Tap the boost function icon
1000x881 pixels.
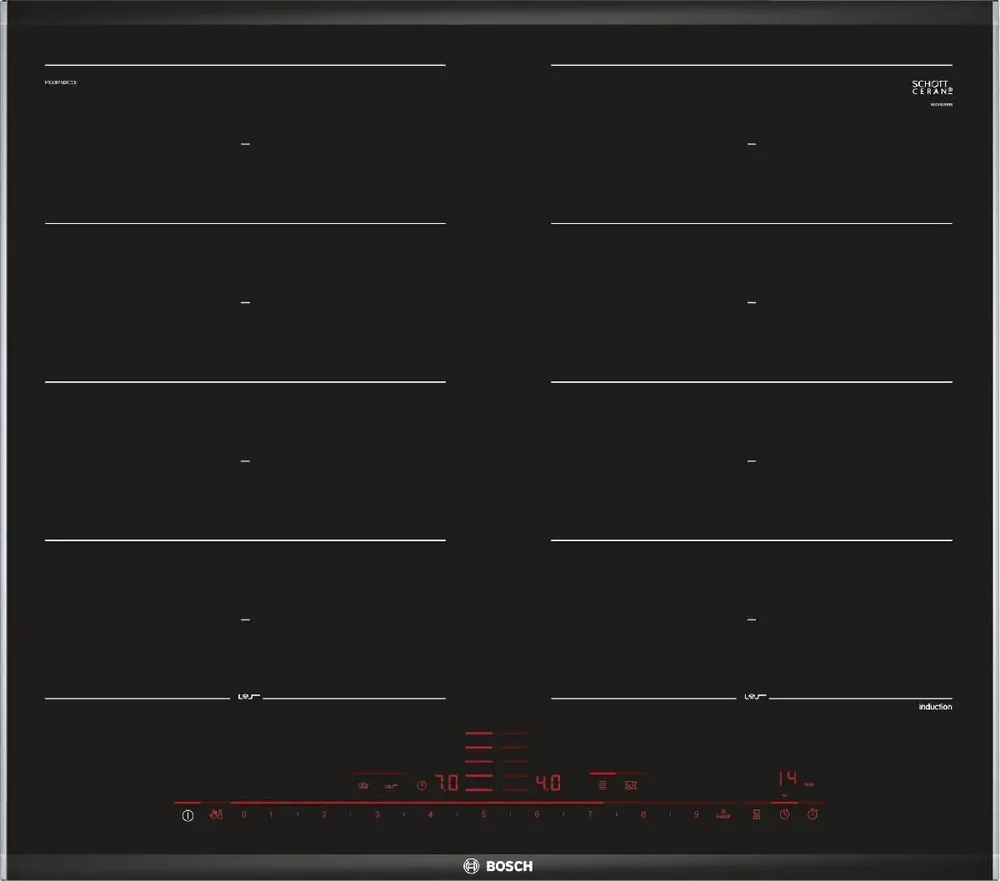pos(722,815)
